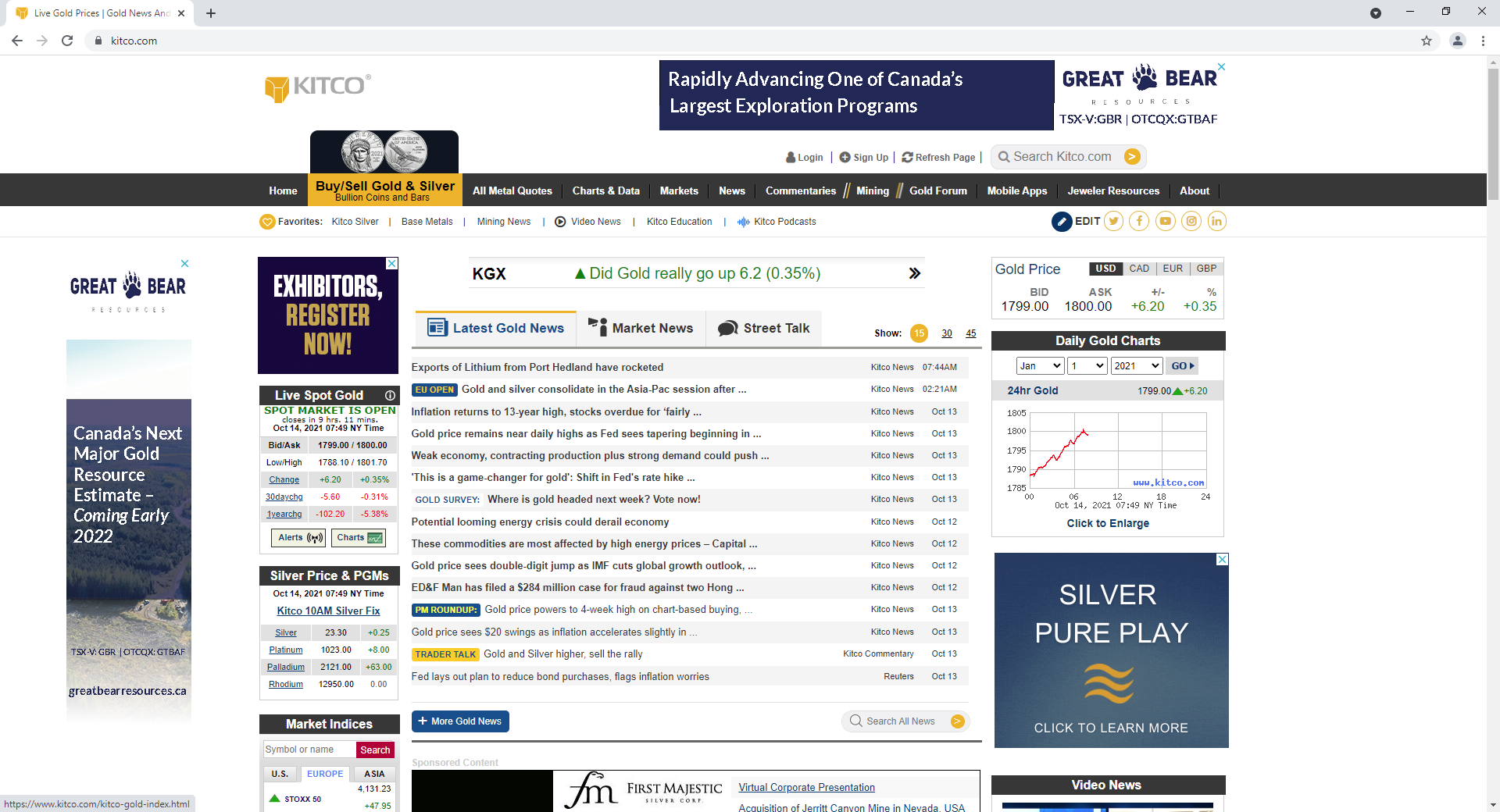Click the GO button for charts
This screenshot has height=812, width=1500.
[1182, 366]
